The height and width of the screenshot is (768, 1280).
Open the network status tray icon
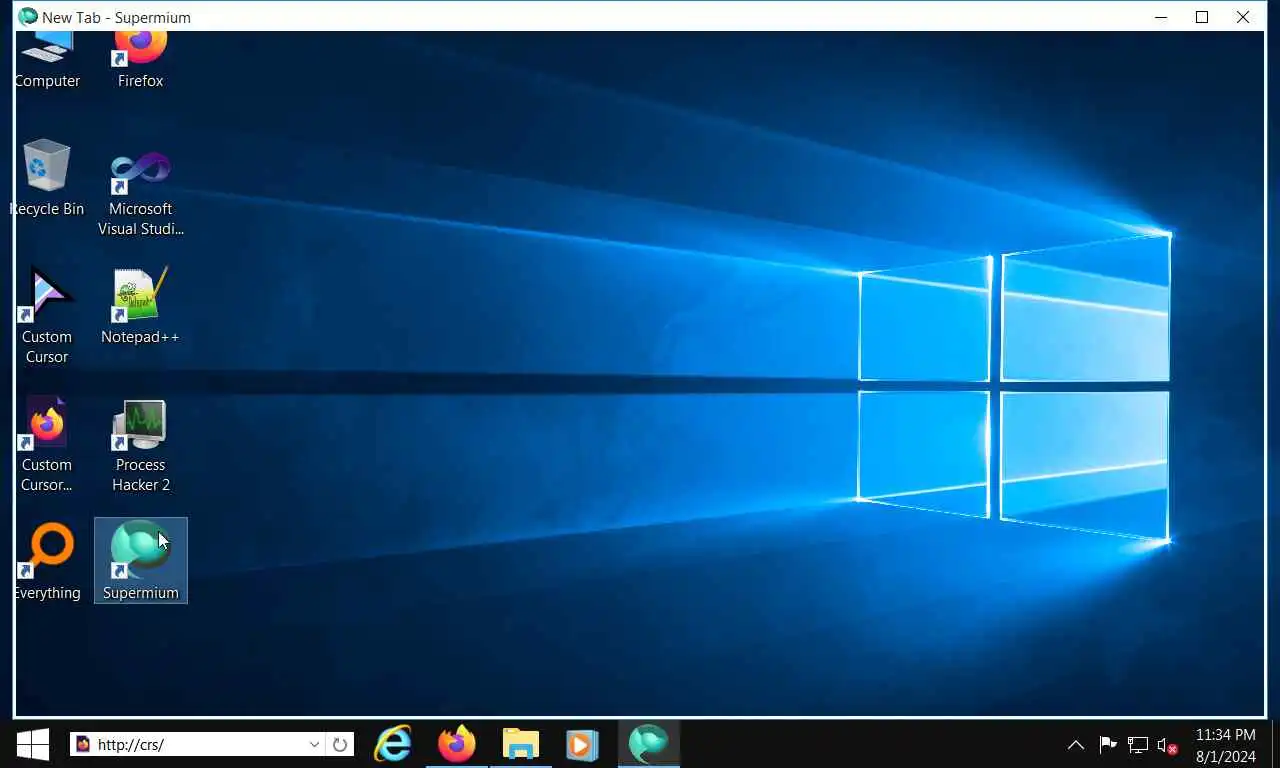[1137, 745]
